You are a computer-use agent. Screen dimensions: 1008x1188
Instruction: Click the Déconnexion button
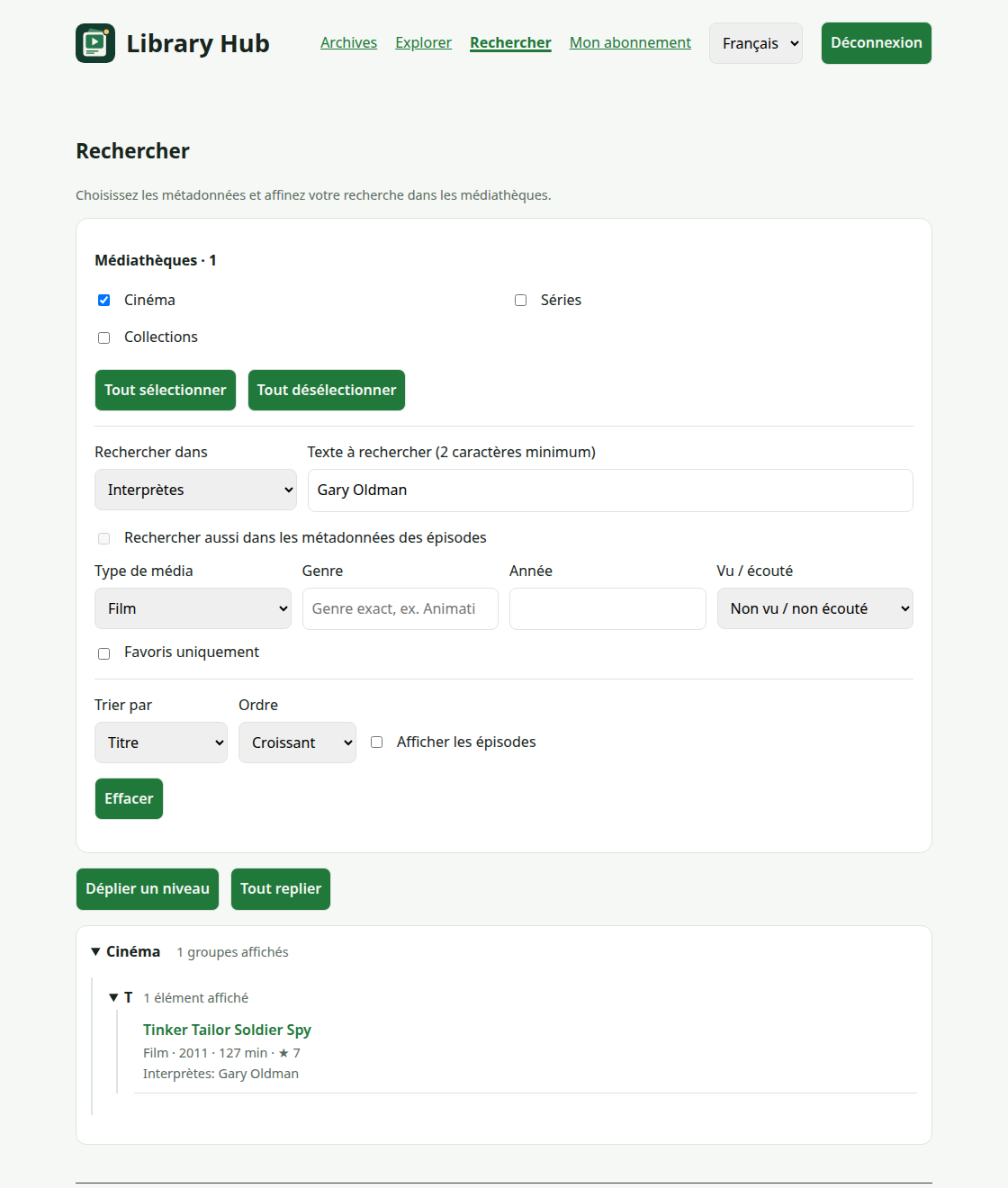click(x=877, y=43)
